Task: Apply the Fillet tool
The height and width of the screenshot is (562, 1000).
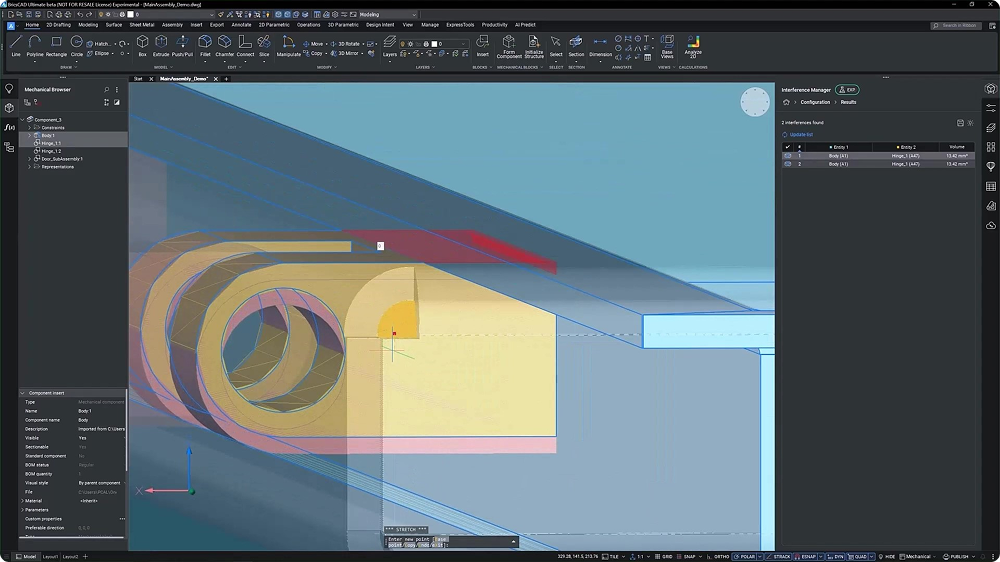Action: pyautogui.click(x=205, y=46)
